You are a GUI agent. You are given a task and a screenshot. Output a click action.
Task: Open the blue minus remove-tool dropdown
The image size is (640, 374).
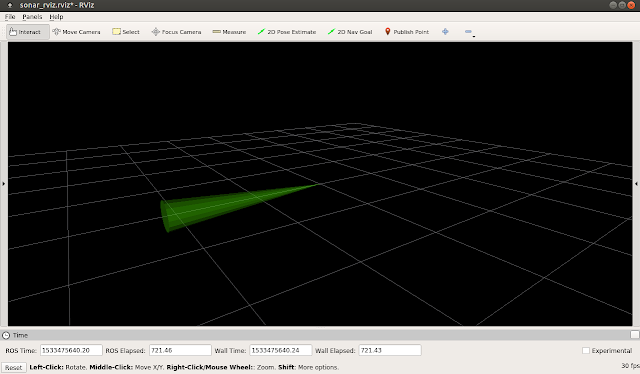pos(469,32)
